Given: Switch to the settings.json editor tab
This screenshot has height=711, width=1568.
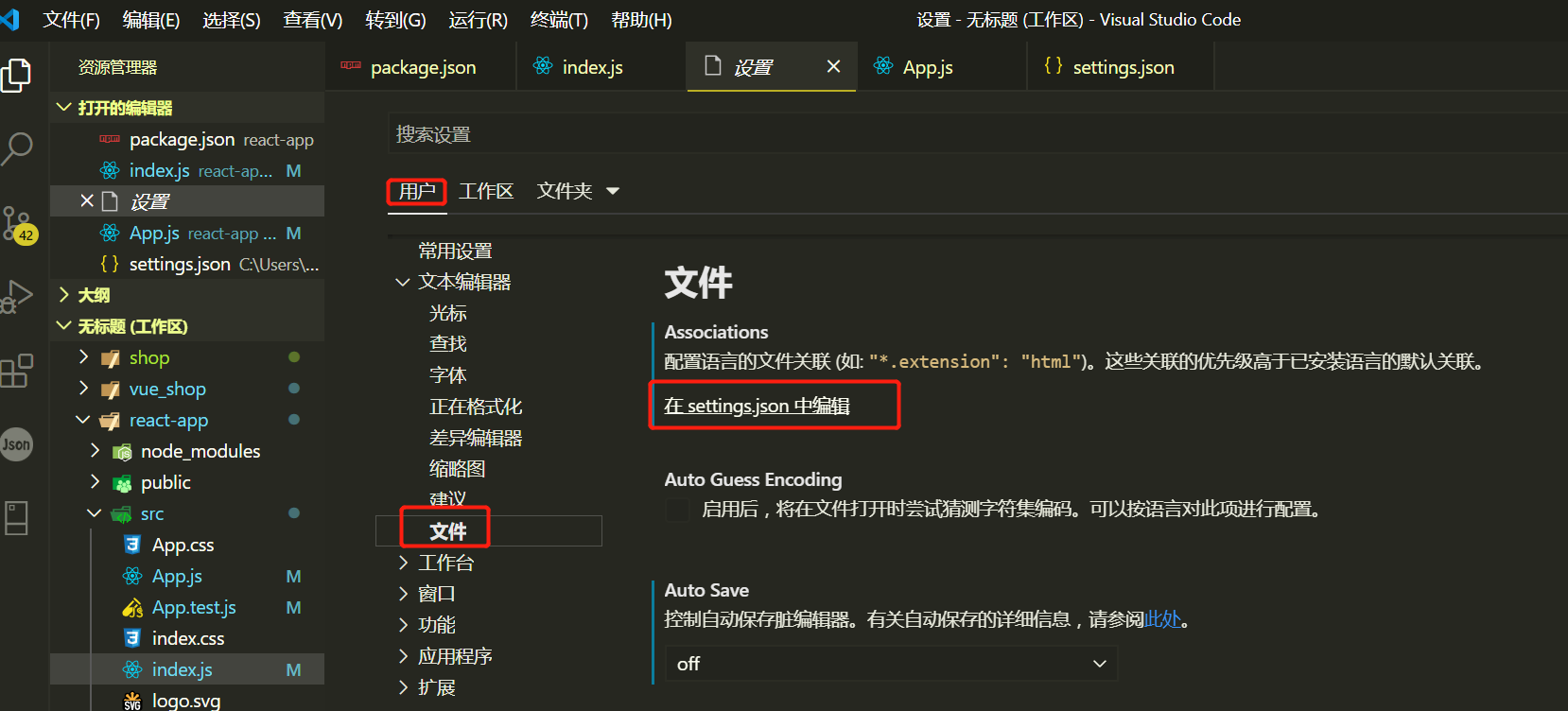Looking at the screenshot, I should (x=1121, y=66).
